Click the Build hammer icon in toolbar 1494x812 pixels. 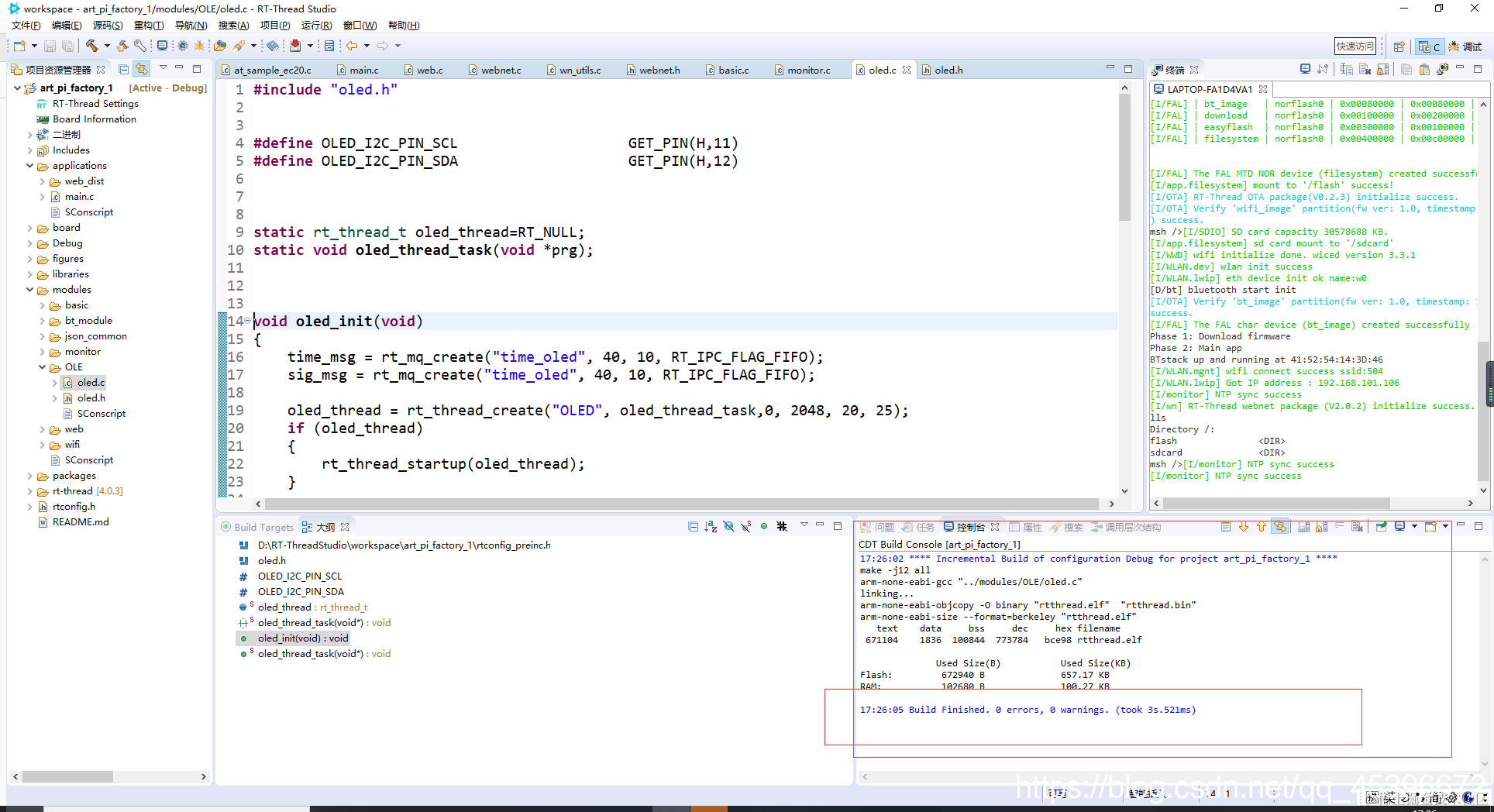(x=91, y=46)
